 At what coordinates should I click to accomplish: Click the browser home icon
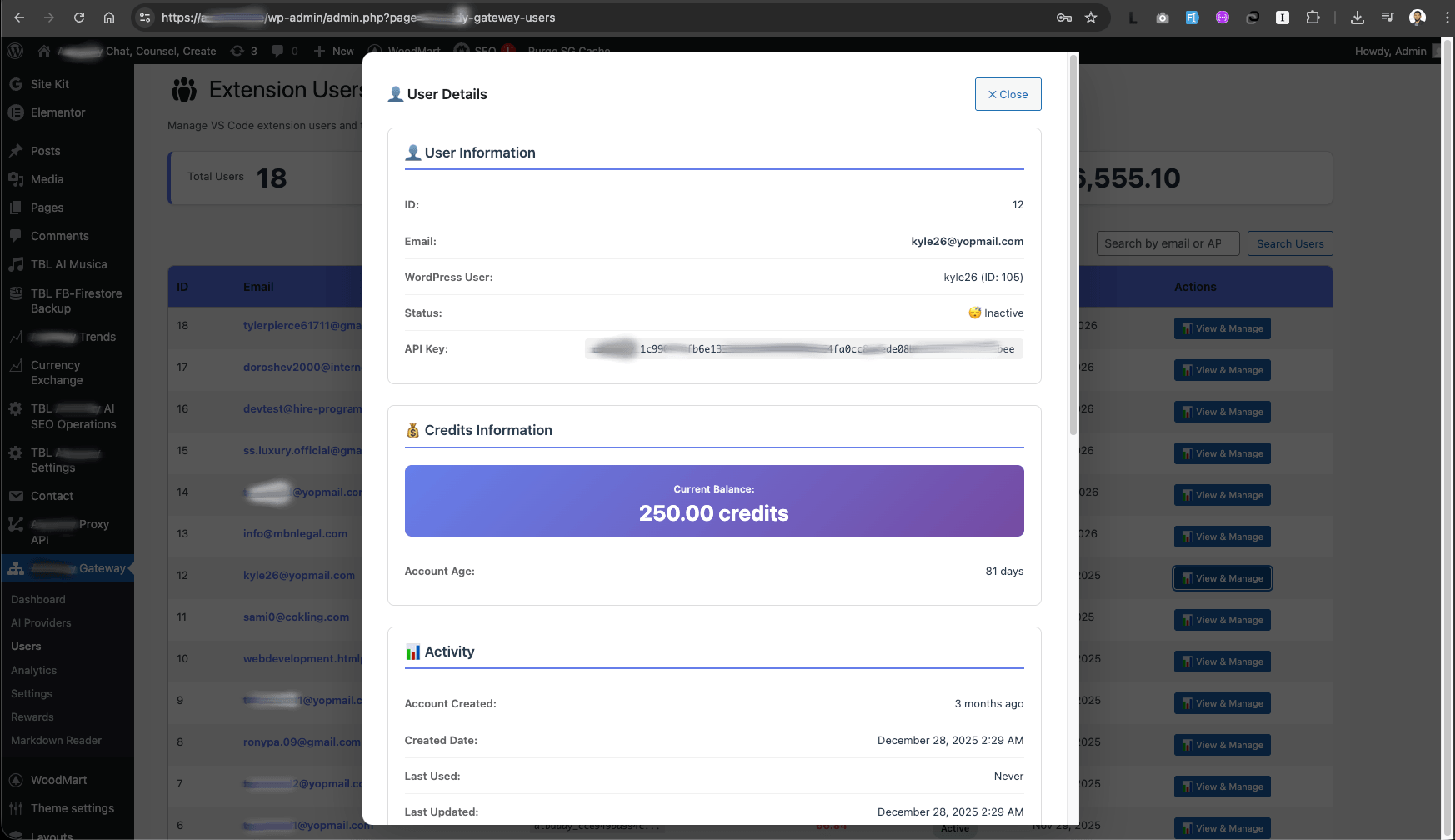click(109, 17)
